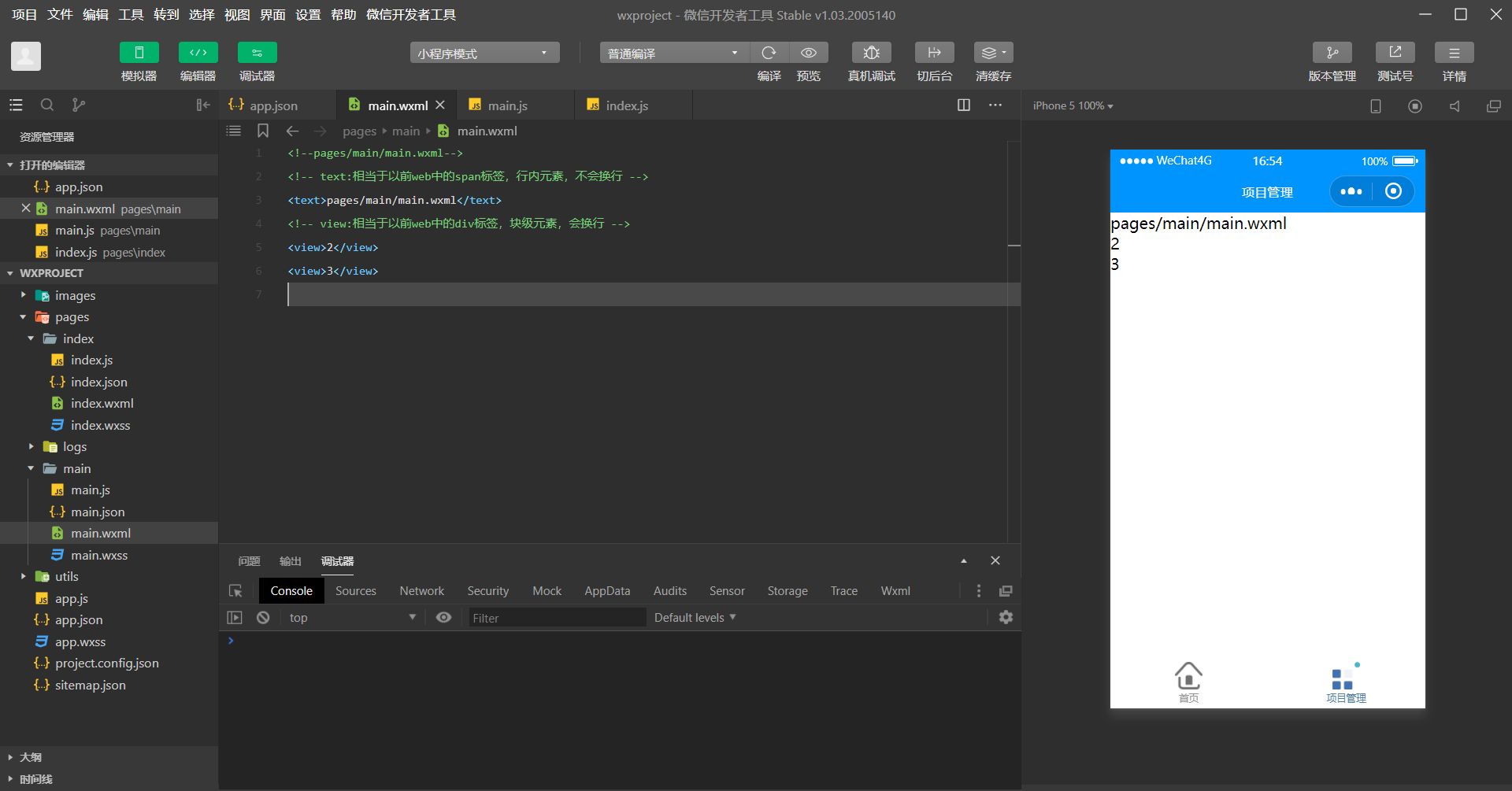The width and height of the screenshot is (1512, 791).
Task: Open the Network devtools tab
Action: pyautogui.click(x=422, y=591)
